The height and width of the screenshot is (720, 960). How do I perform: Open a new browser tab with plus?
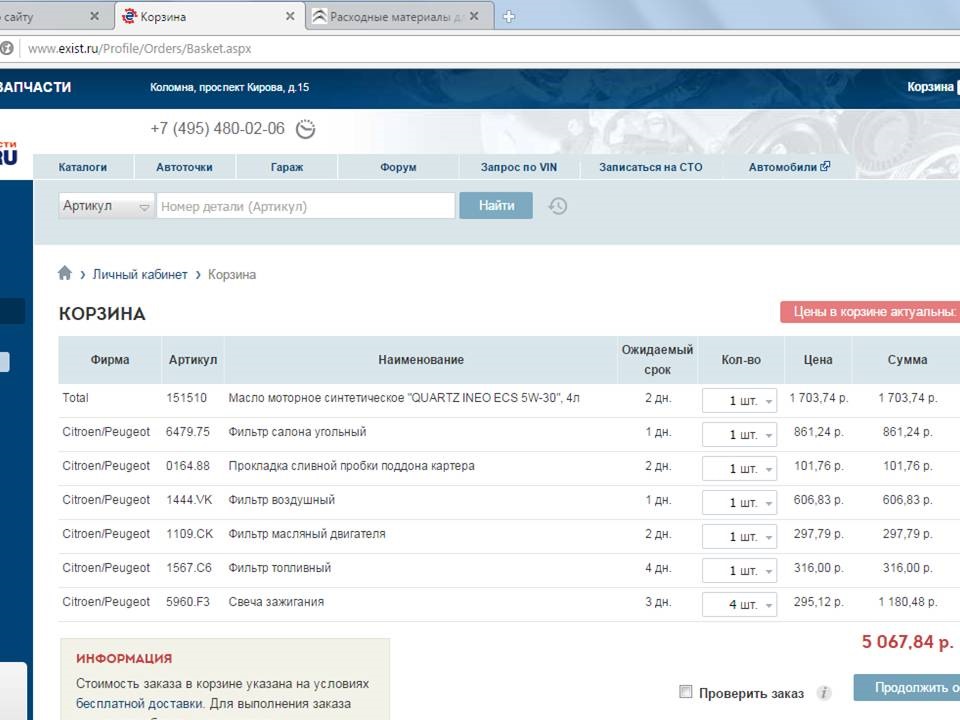(509, 17)
